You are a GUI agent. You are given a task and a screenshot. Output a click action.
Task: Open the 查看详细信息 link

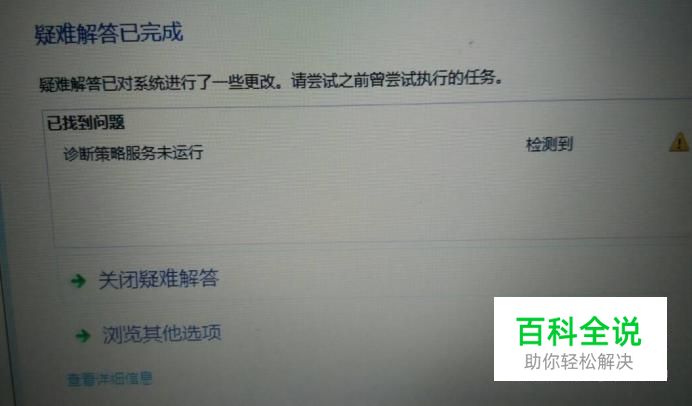tap(109, 379)
